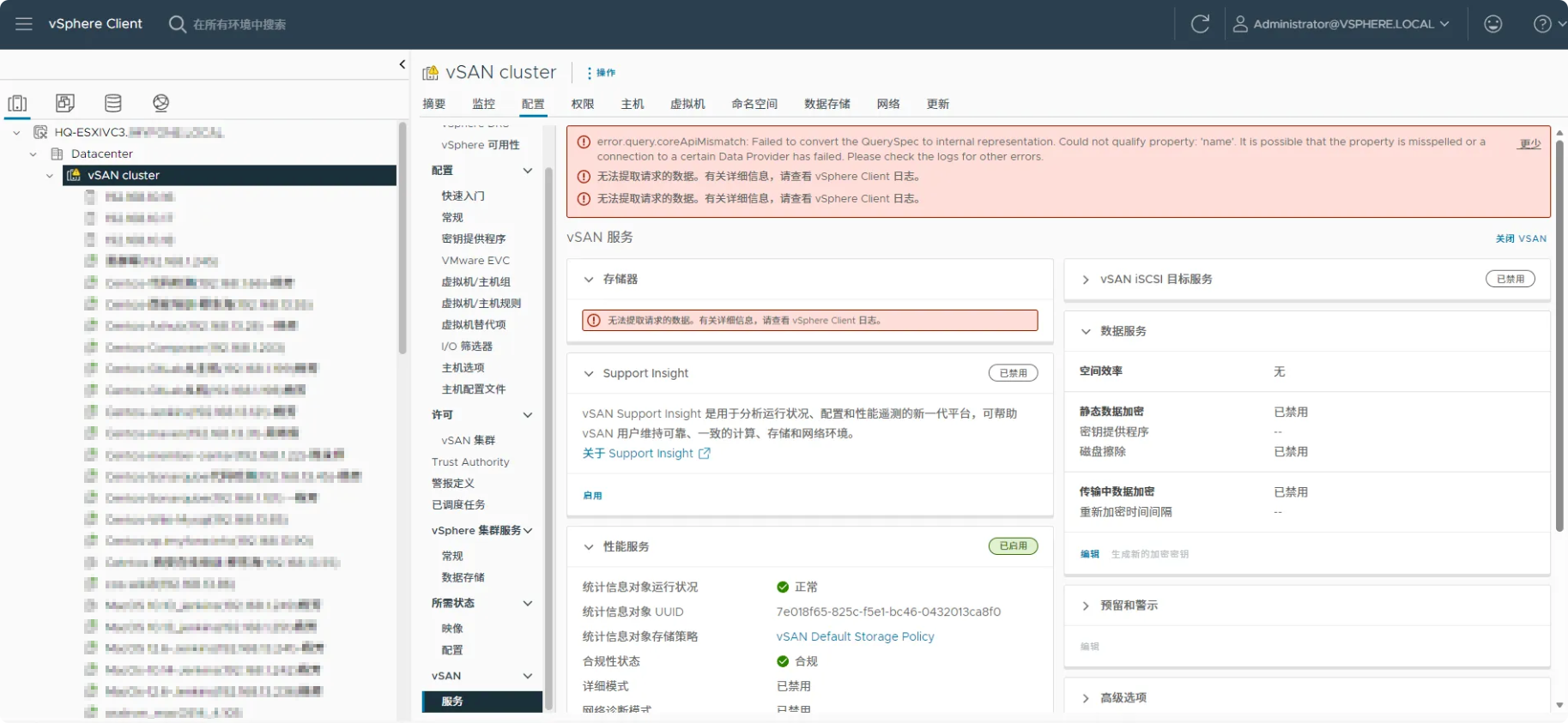The height and width of the screenshot is (723, 1568).
Task: Switch to Networking inventory view
Action: [160, 103]
